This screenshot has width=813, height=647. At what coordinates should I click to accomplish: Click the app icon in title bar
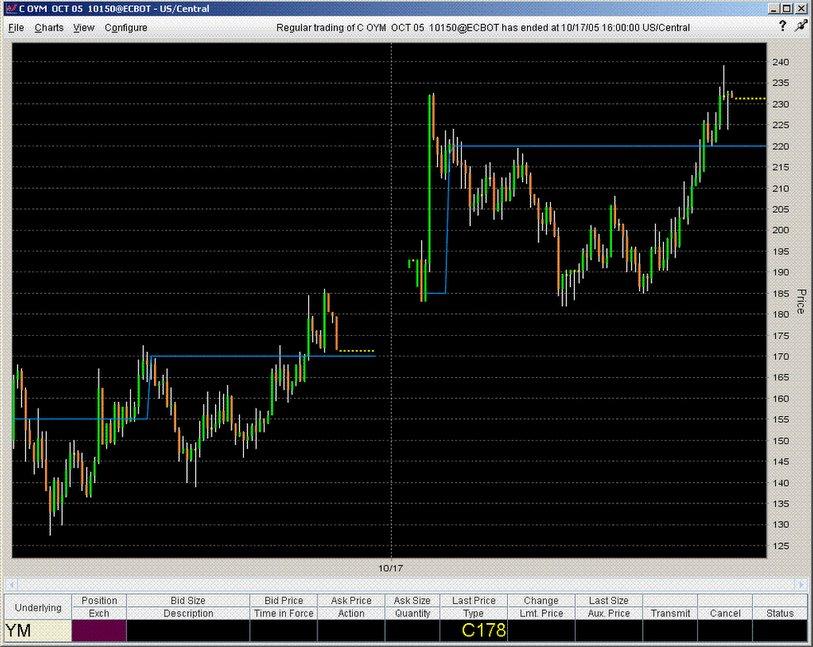(10, 8)
